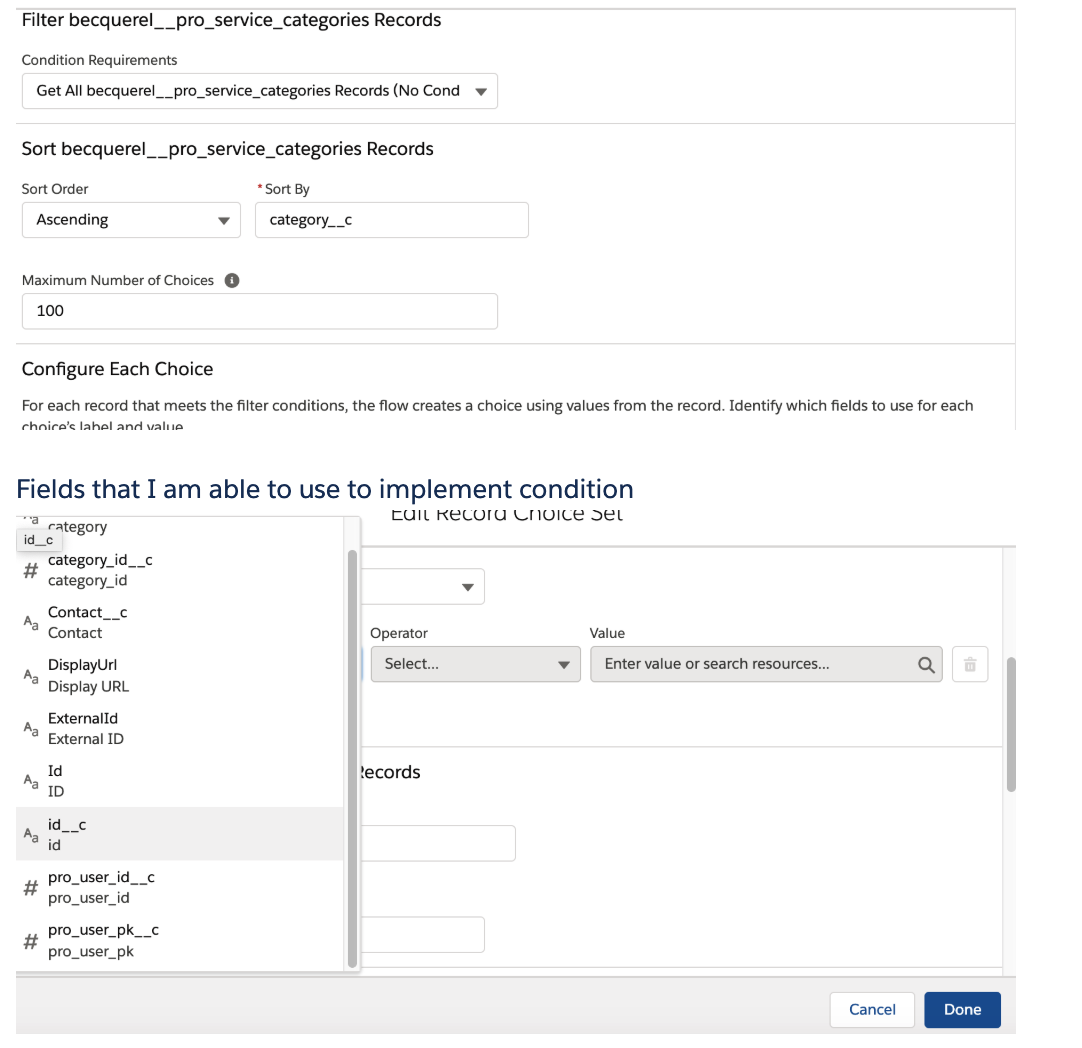Click the search magnifier in Value field
Viewport: 1082px width, 1048px height.
pyautogui.click(x=926, y=664)
